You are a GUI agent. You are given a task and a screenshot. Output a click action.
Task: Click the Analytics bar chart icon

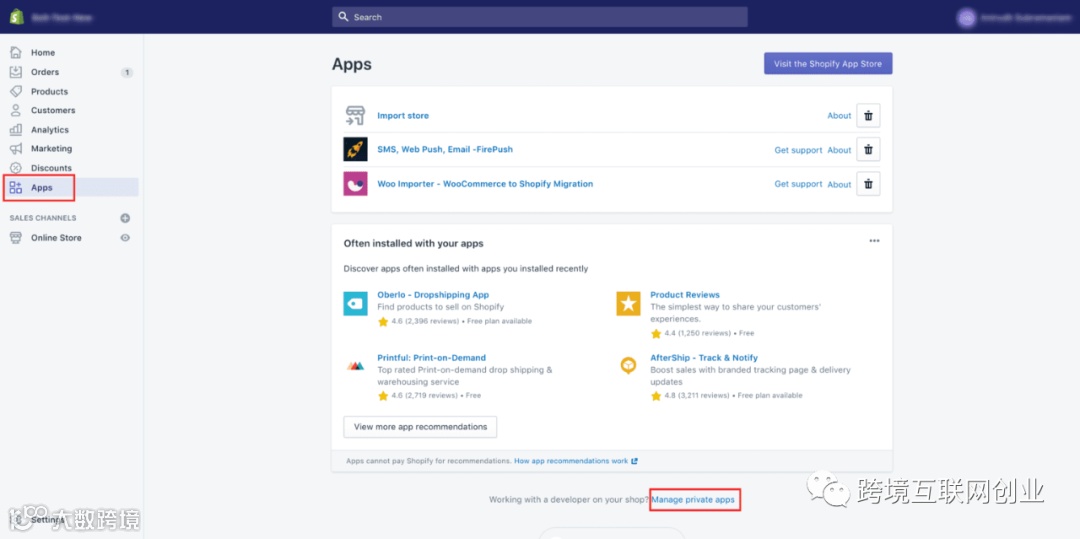[x=16, y=129]
